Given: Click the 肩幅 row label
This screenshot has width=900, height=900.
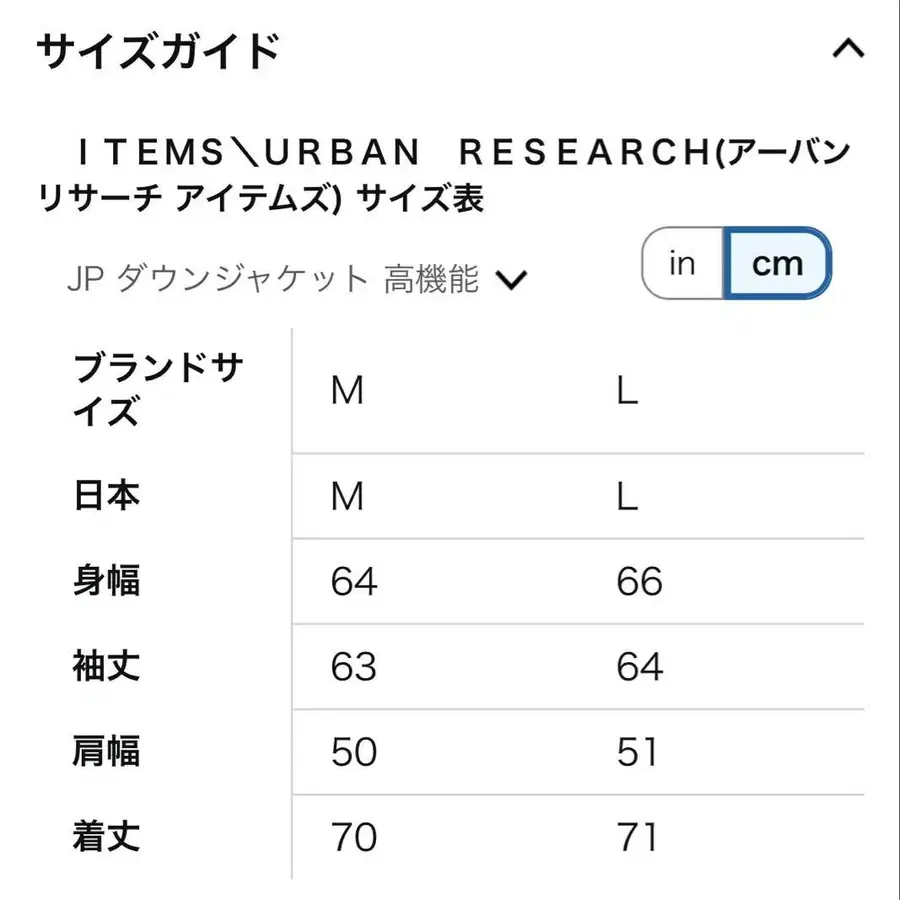Looking at the screenshot, I should click(x=105, y=753).
